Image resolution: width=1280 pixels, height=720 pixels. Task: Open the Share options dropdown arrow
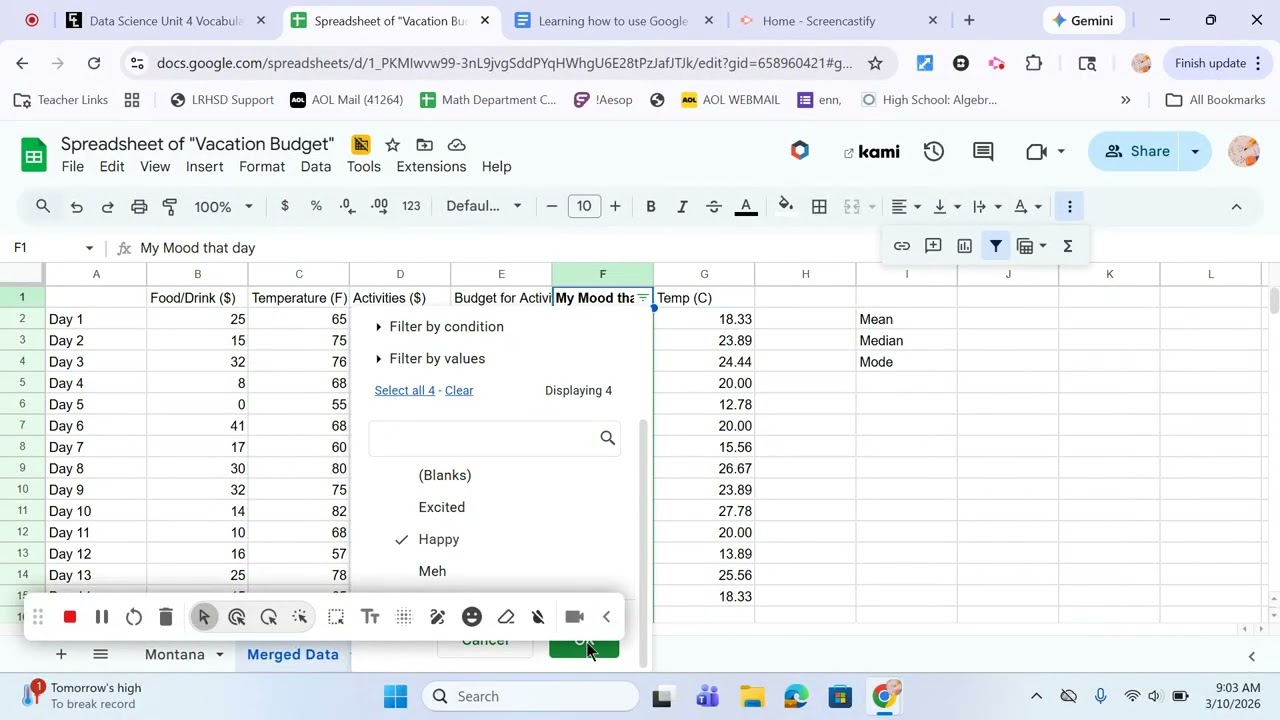(x=1195, y=152)
